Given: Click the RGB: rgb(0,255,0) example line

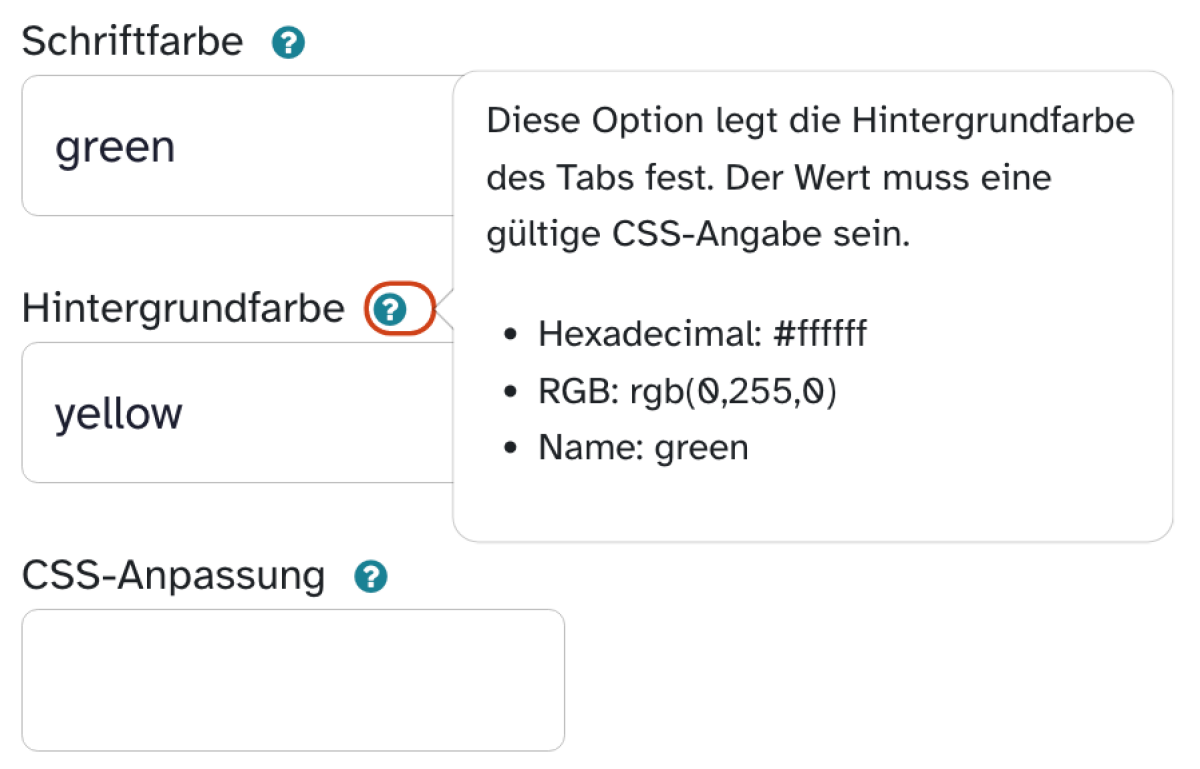Looking at the screenshot, I should 687,391.
